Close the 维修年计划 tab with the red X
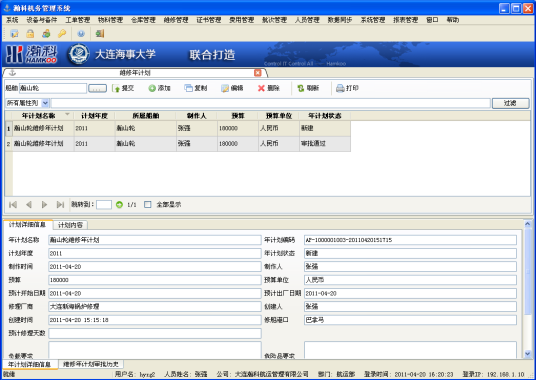Image resolution: width=536 pixels, height=380 pixels. pos(258,73)
